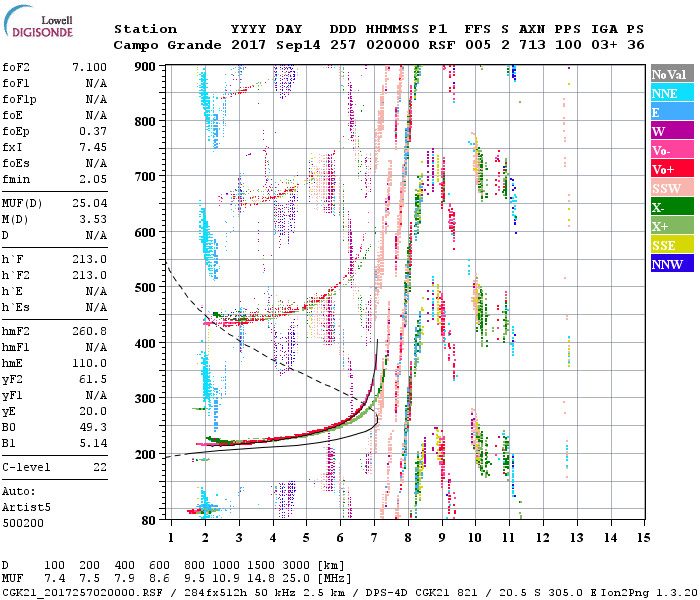The width and height of the screenshot is (700, 600).
Task: Click the C-level value 22
Action: [99, 467]
